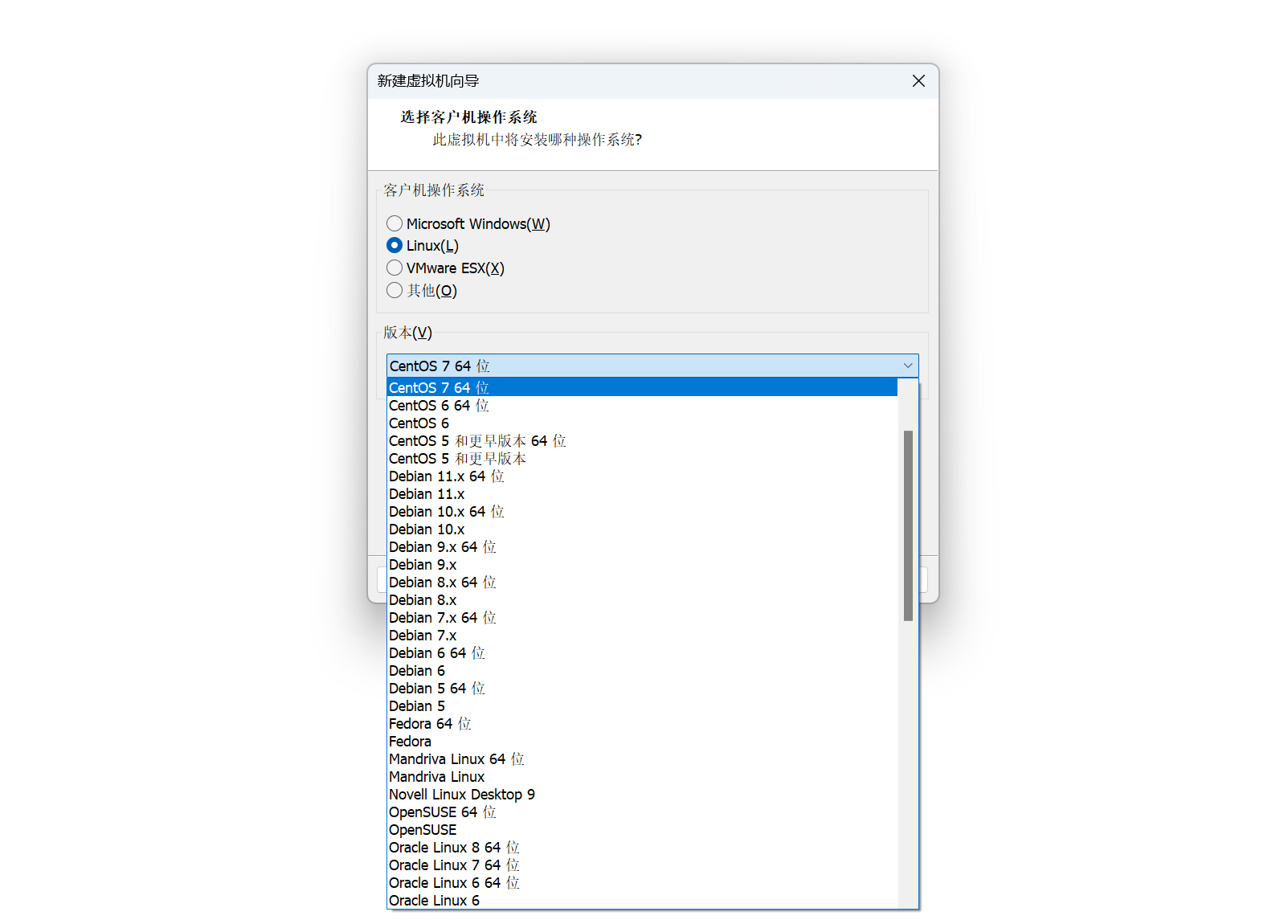This screenshot has width=1288, height=924.
Task: Choose Oracle Linux 8 64 位
Action: (x=642, y=847)
